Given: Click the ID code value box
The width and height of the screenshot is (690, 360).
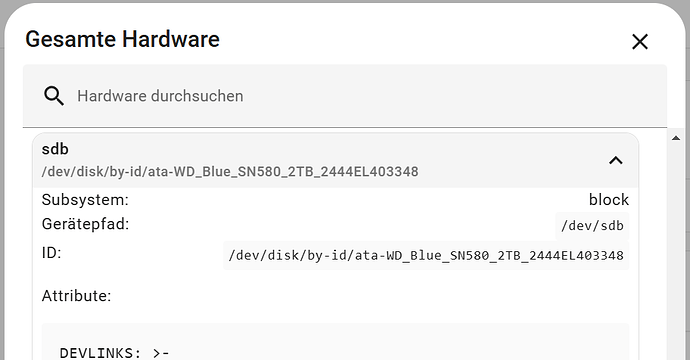Looking at the screenshot, I should [x=426, y=255].
